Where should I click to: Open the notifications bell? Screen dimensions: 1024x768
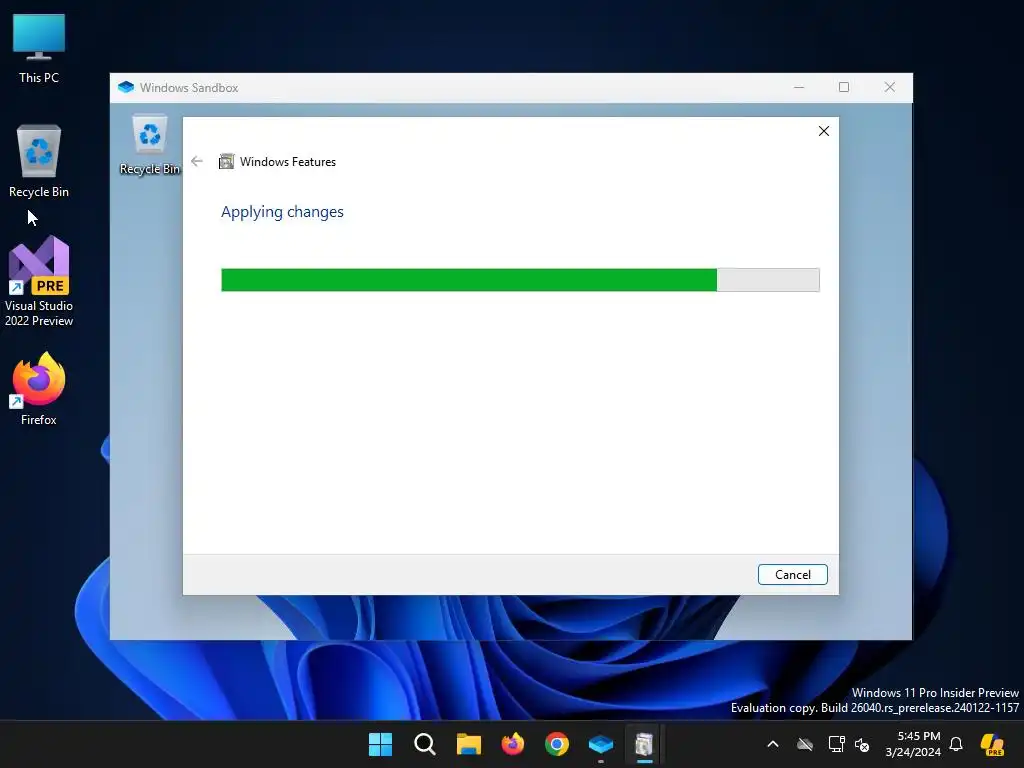tap(956, 744)
